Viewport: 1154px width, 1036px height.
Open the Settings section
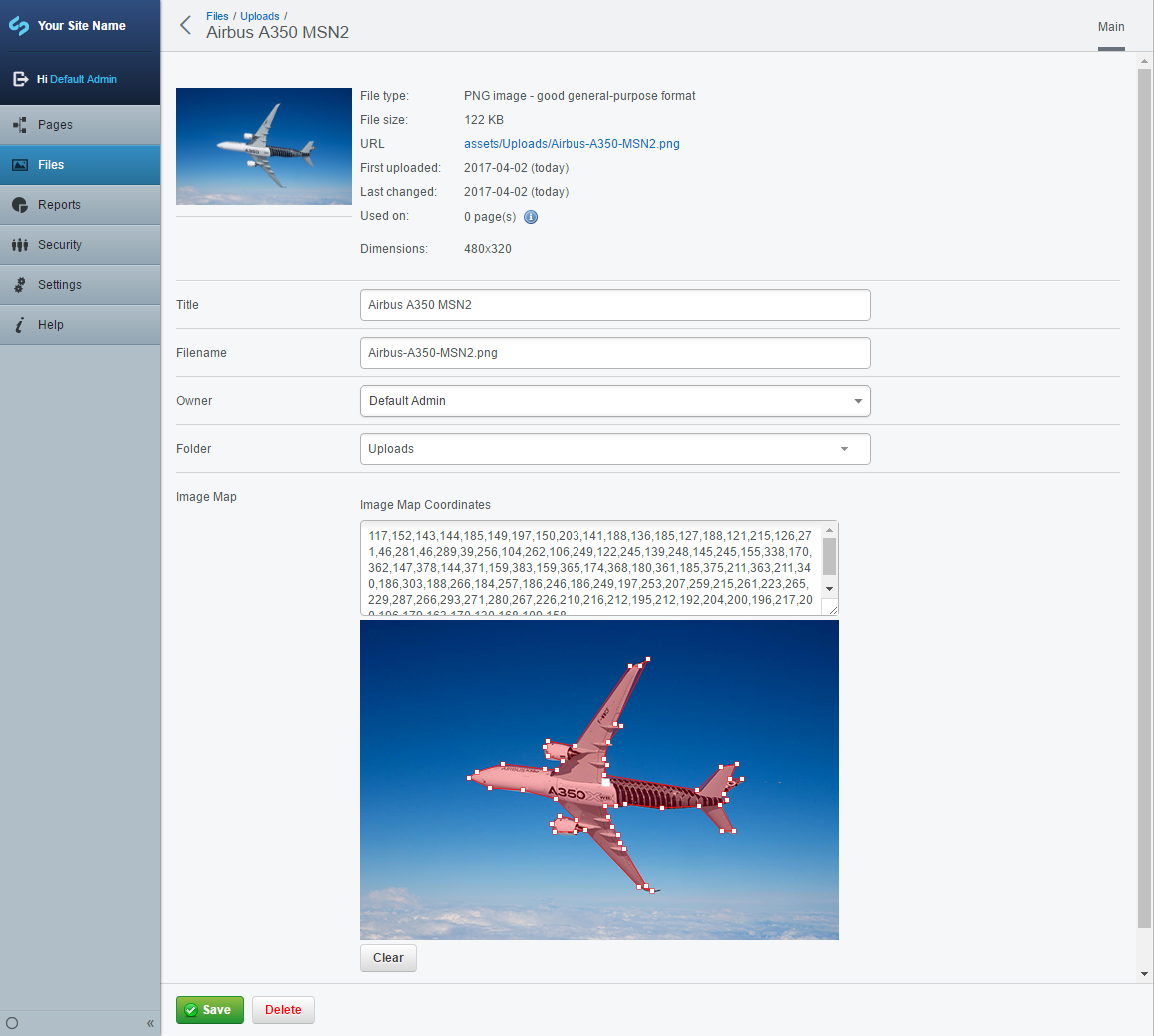pyautogui.click(x=80, y=284)
